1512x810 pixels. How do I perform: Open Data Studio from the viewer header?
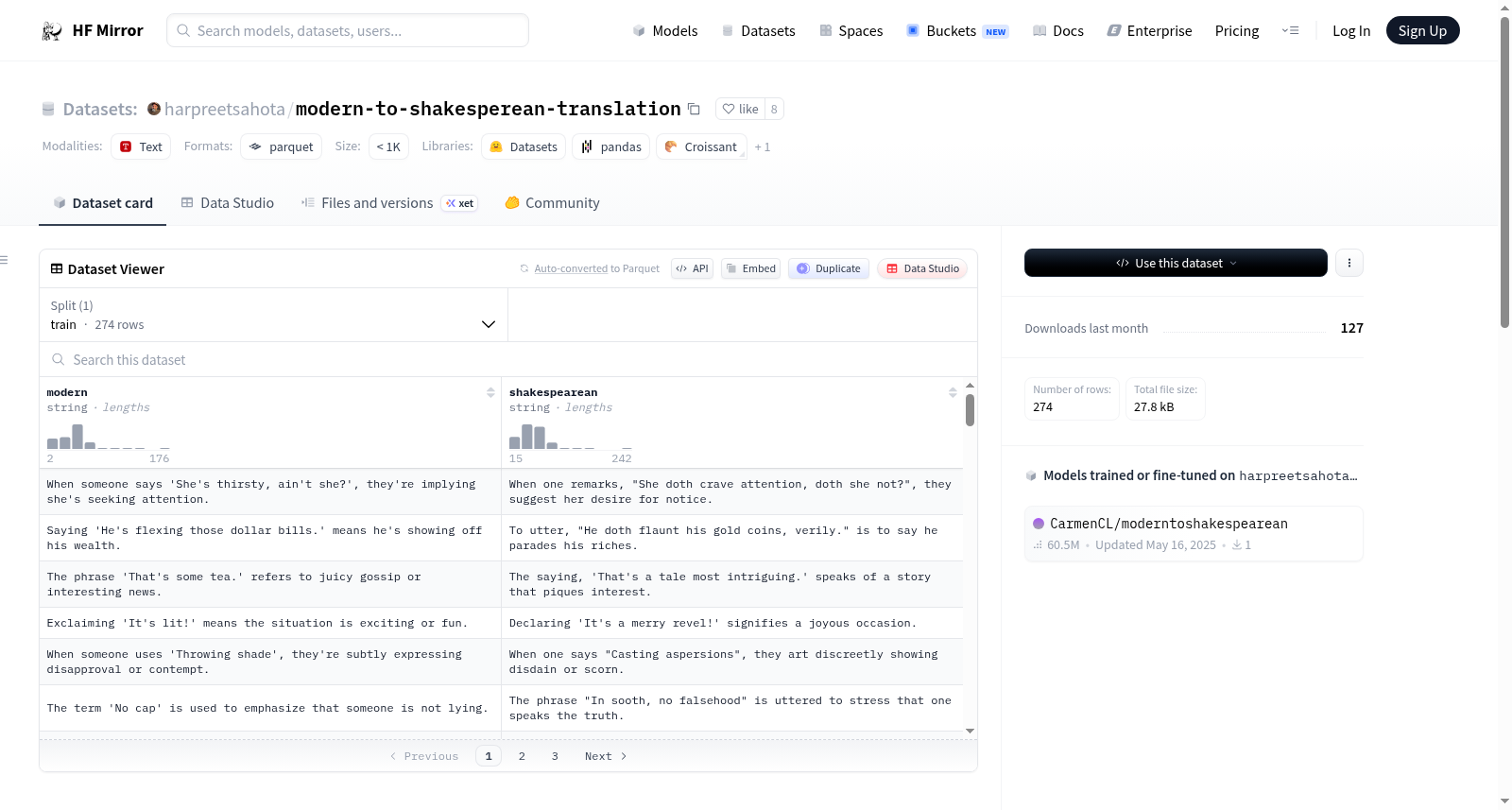(x=922, y=268)
